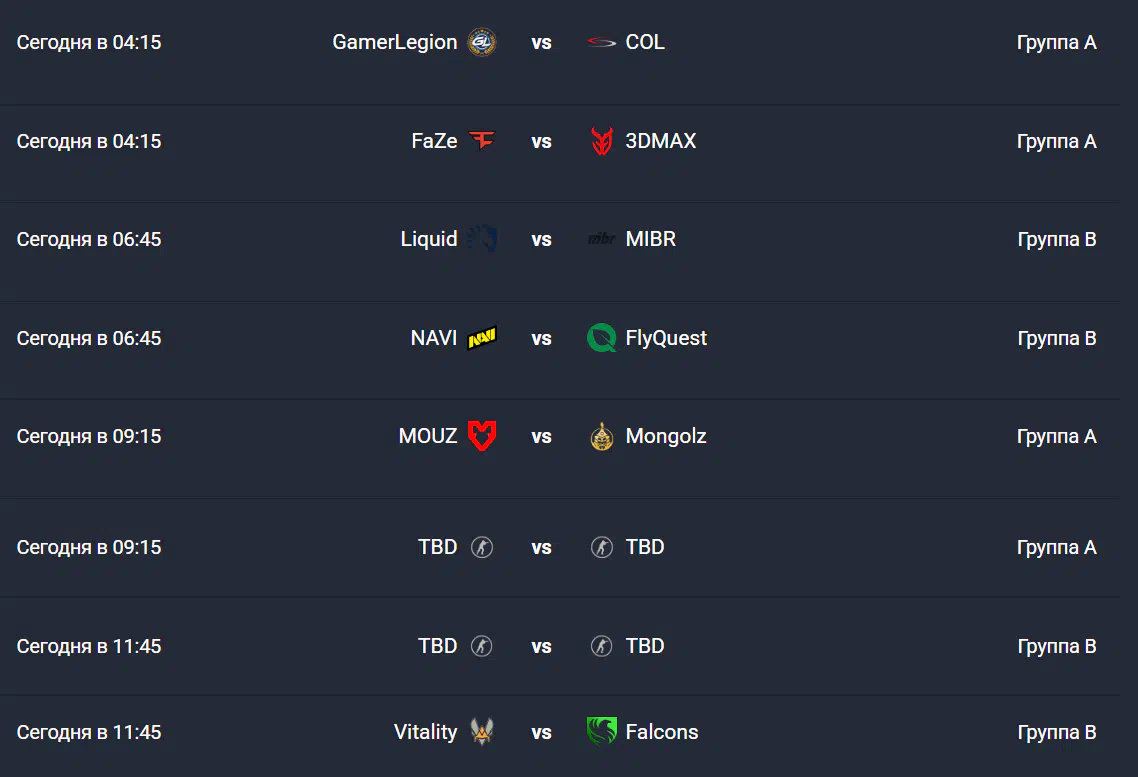Click the Falcons green logo
Screen dimensions: 1138x777
point(602,731)
